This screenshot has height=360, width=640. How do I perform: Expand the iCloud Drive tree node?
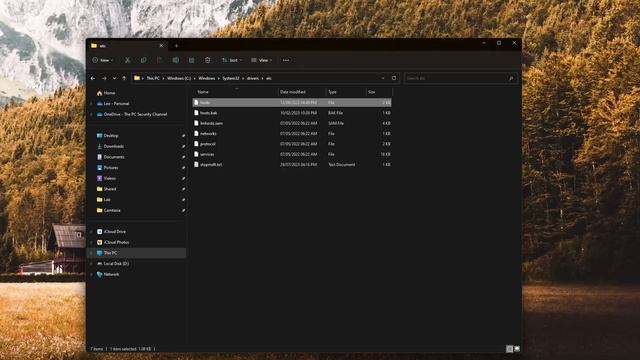pyautogui.click(x=91, y=231)
